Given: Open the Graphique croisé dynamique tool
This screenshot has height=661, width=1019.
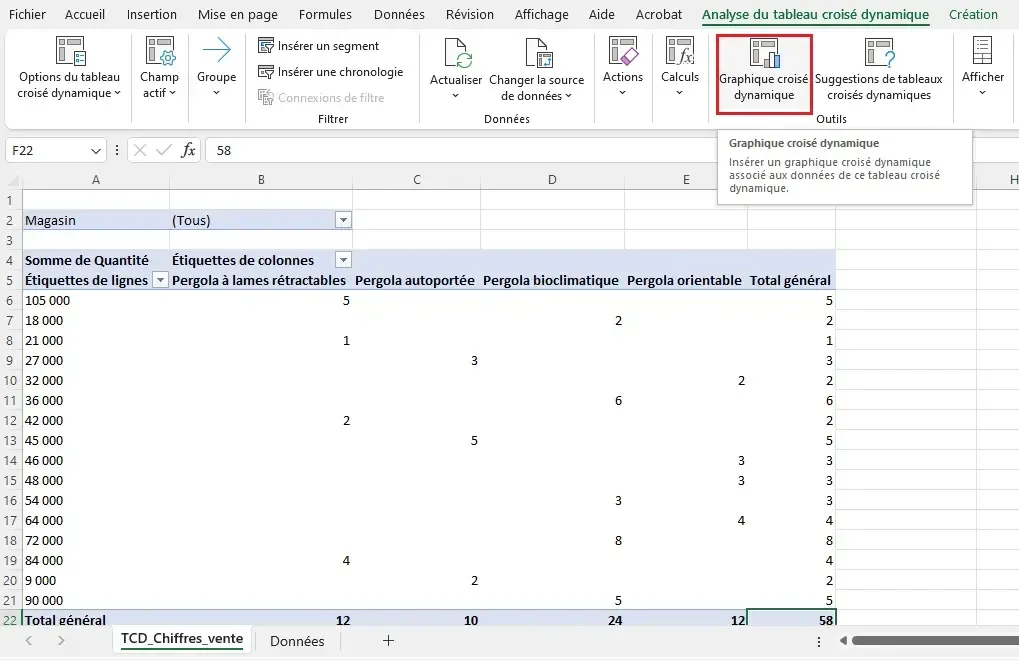Looking at the screenshot, I should (762, 68).
